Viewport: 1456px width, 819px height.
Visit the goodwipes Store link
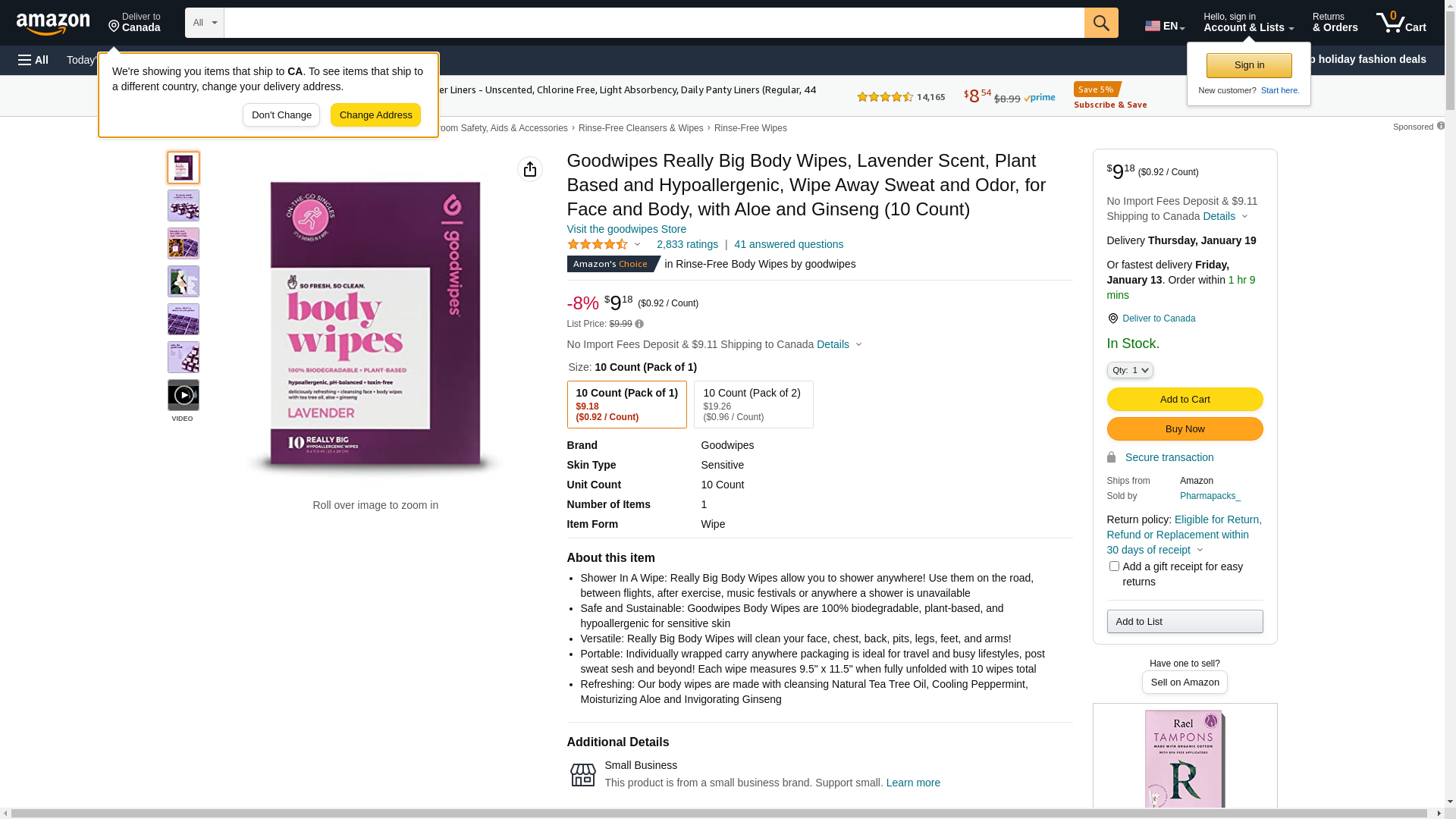tap(626, 229)
